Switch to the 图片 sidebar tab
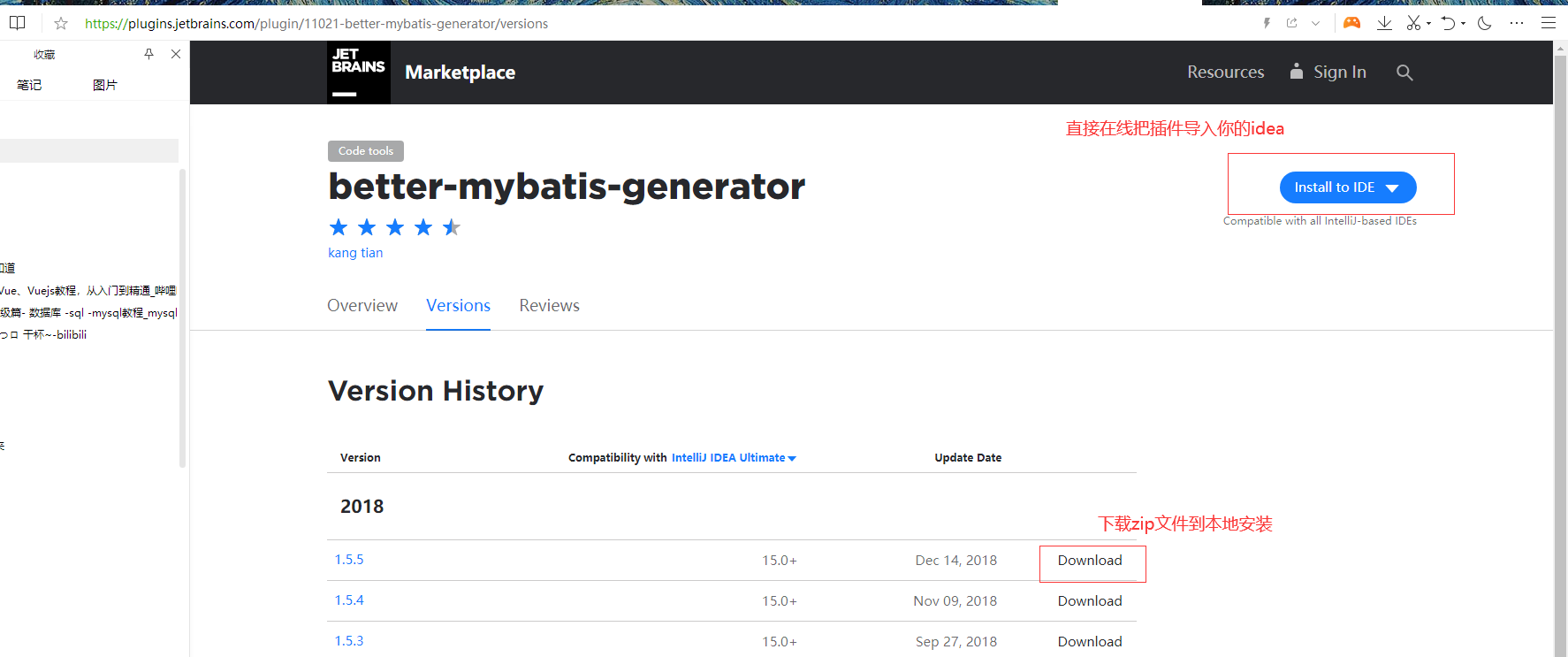1568x657 pixels. (105, 85)
